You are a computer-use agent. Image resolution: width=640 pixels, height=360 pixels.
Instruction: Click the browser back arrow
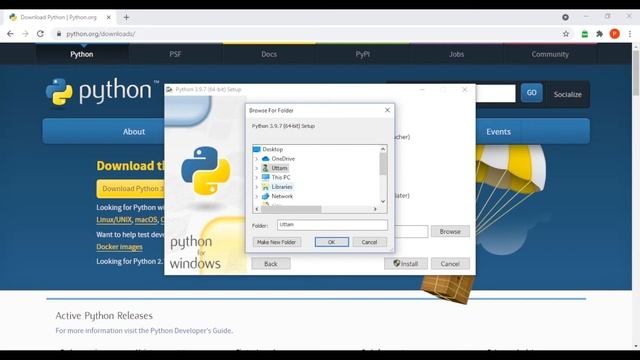click(10, 34)
